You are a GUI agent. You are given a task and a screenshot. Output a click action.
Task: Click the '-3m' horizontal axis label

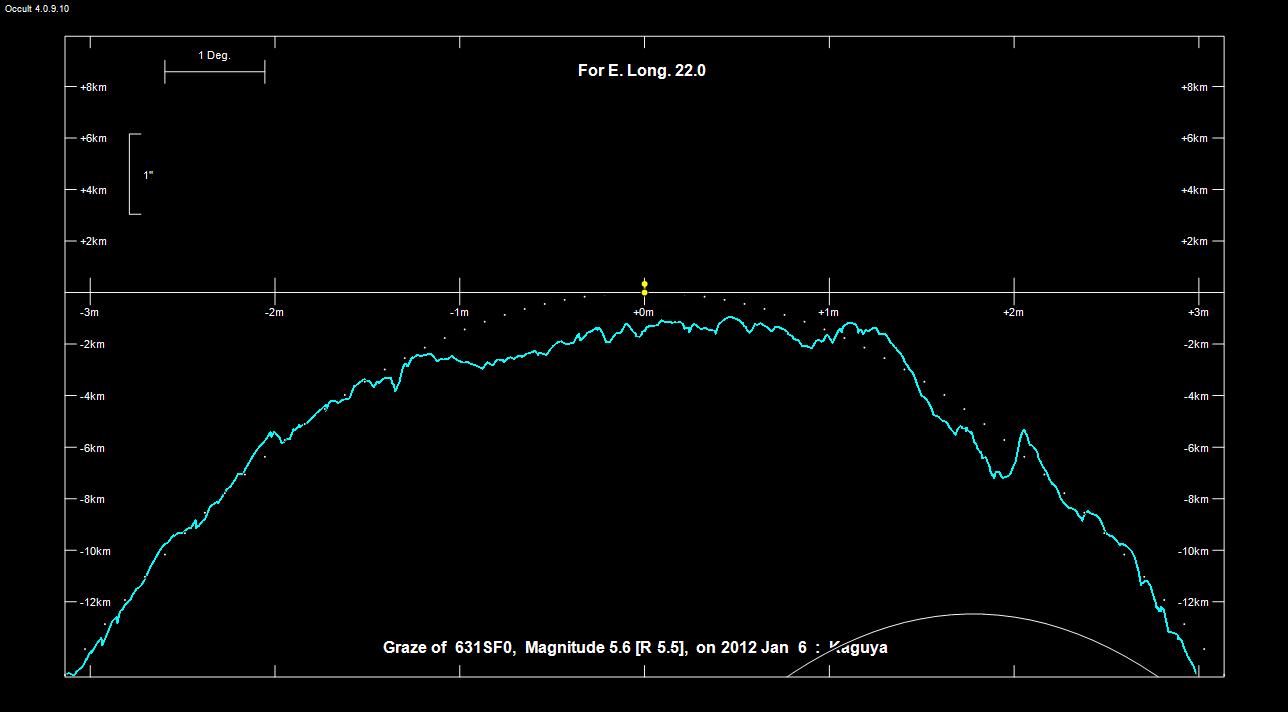(x=89, y=313)
